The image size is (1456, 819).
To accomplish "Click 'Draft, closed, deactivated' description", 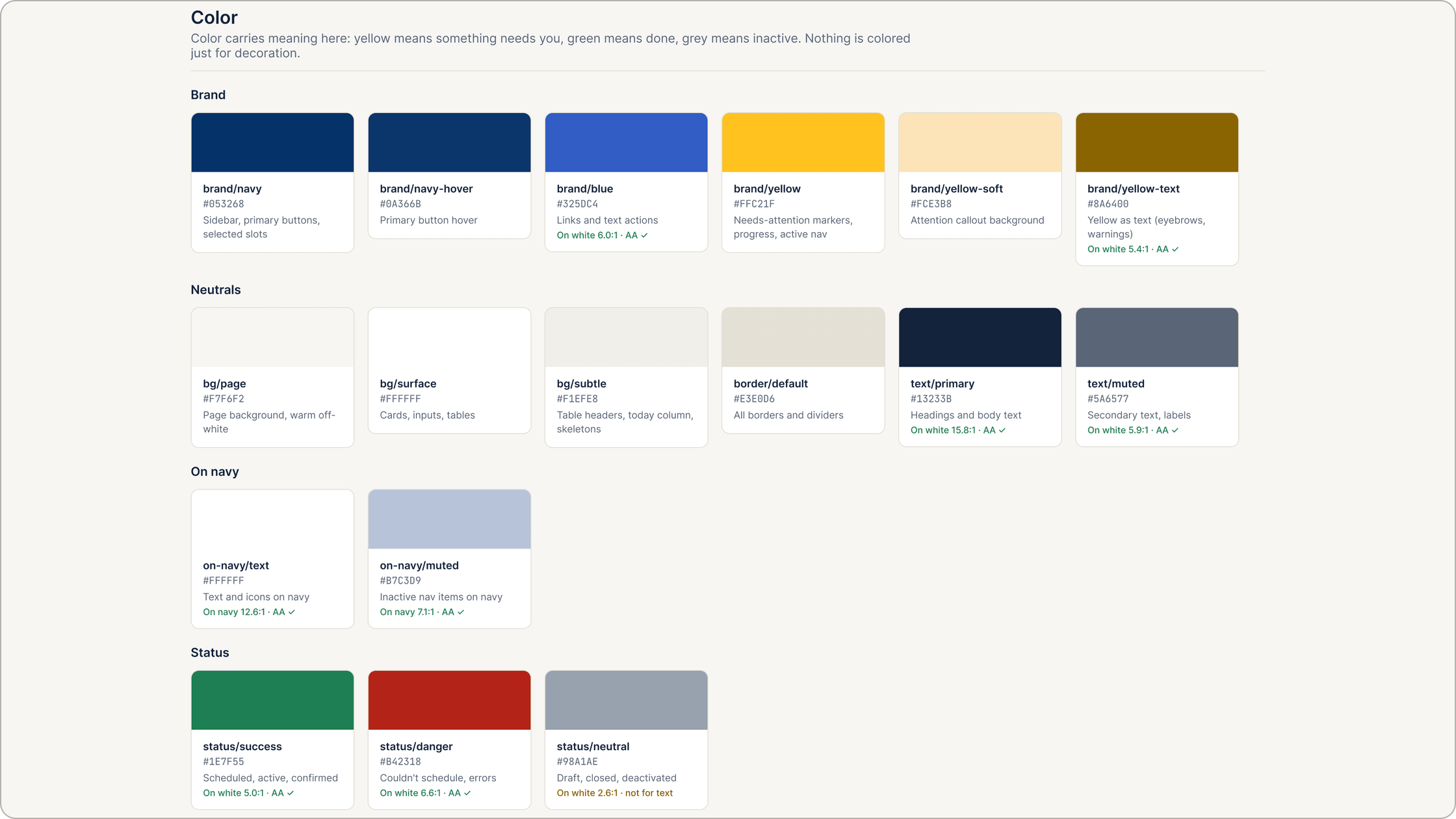I will (616, 778).
